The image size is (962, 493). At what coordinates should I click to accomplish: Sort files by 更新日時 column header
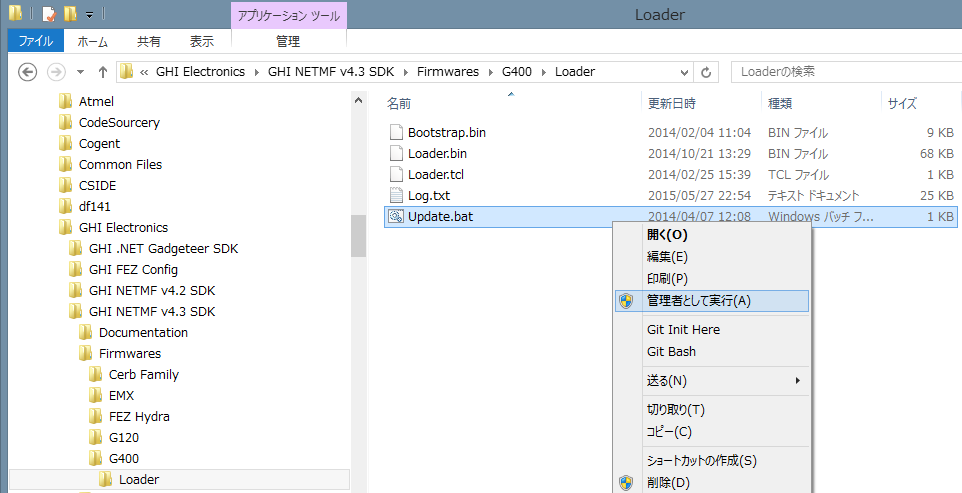click(672, 103)
